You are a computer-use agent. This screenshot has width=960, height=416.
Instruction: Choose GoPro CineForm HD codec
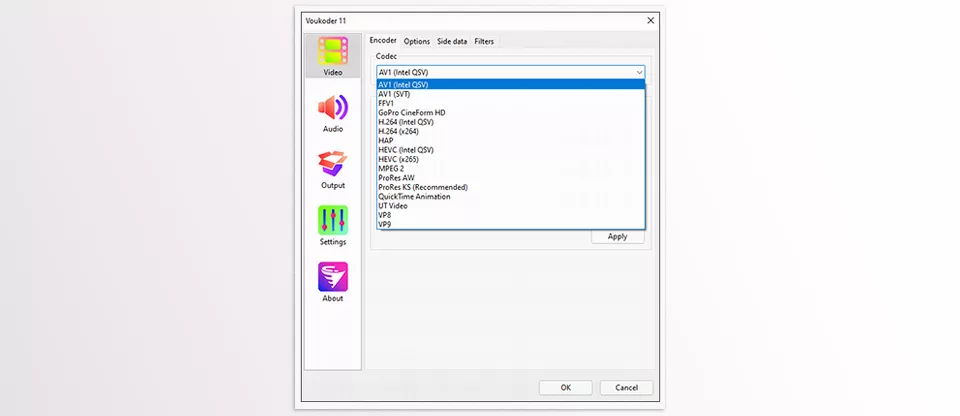coord(511,113)
